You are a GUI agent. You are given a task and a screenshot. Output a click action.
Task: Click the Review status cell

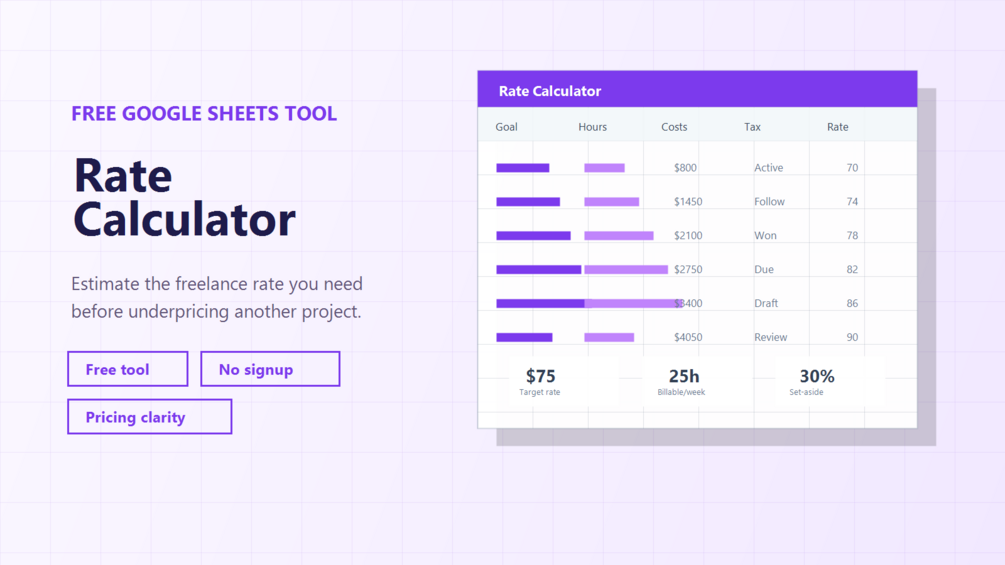click(770, 337)
